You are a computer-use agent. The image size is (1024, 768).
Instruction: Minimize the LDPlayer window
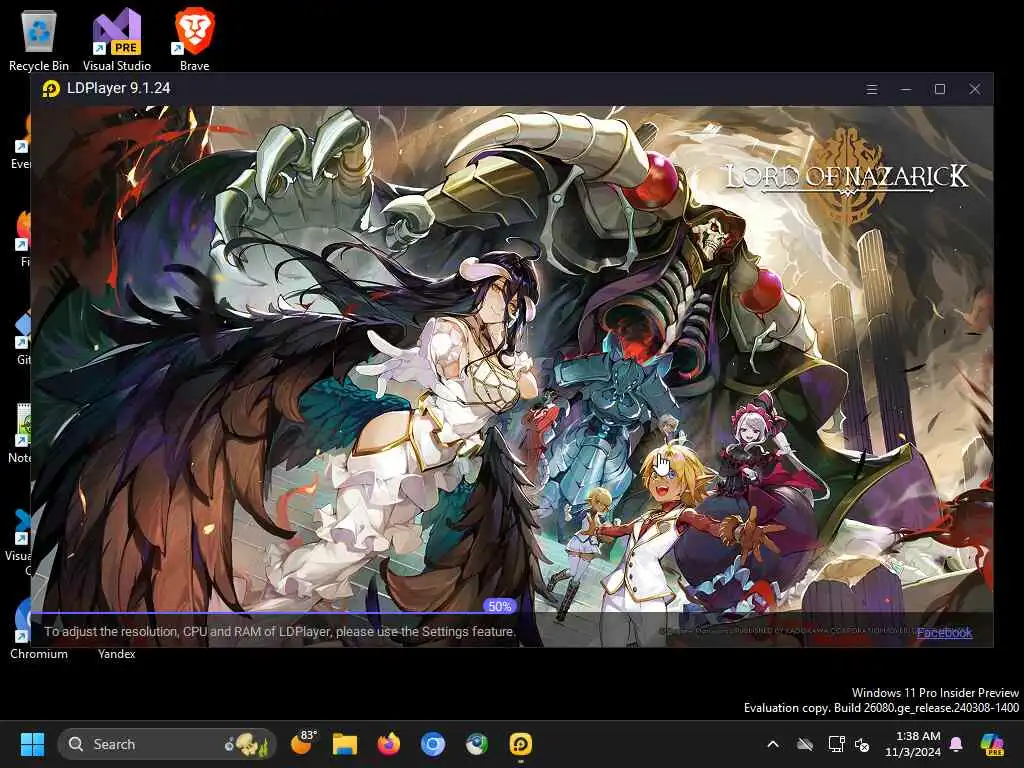point(906,89)
